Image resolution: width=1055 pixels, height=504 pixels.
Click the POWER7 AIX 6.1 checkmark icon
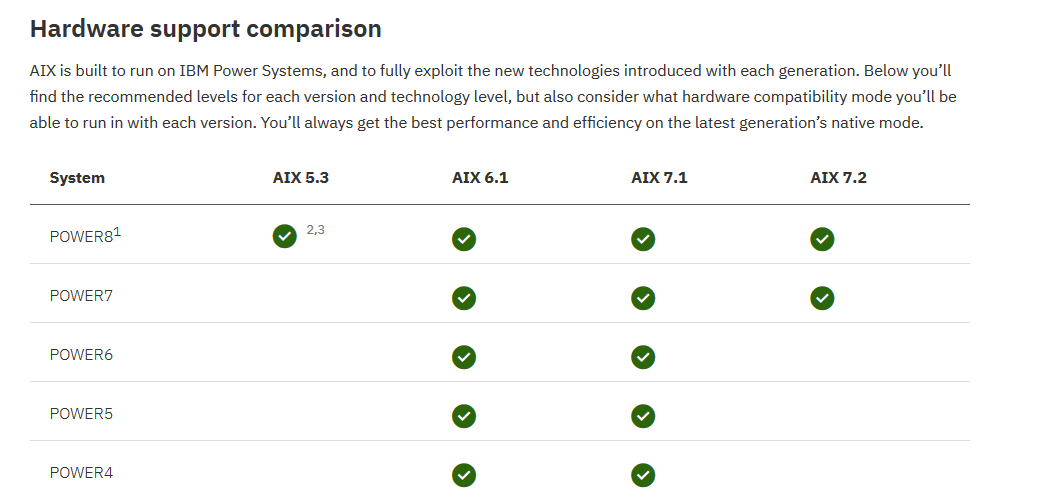pyautogui.click(x=463, y=298)
